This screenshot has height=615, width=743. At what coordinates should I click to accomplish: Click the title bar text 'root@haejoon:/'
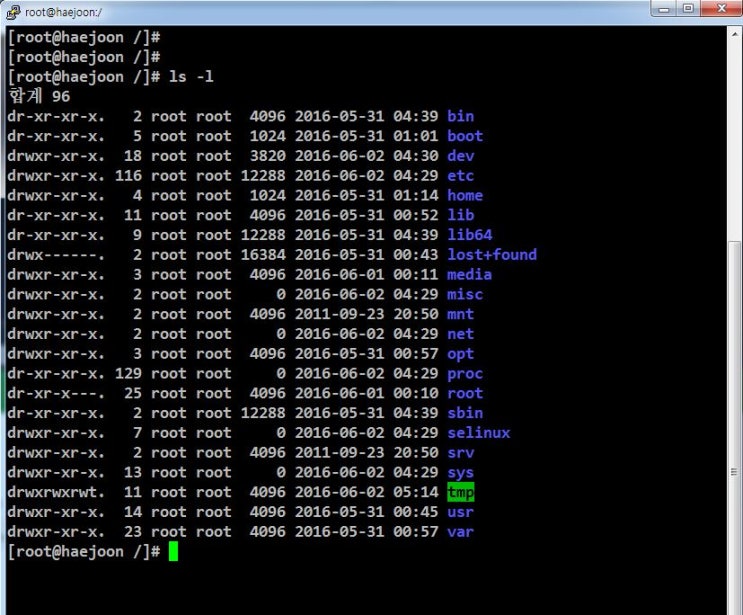pos(63,12)
